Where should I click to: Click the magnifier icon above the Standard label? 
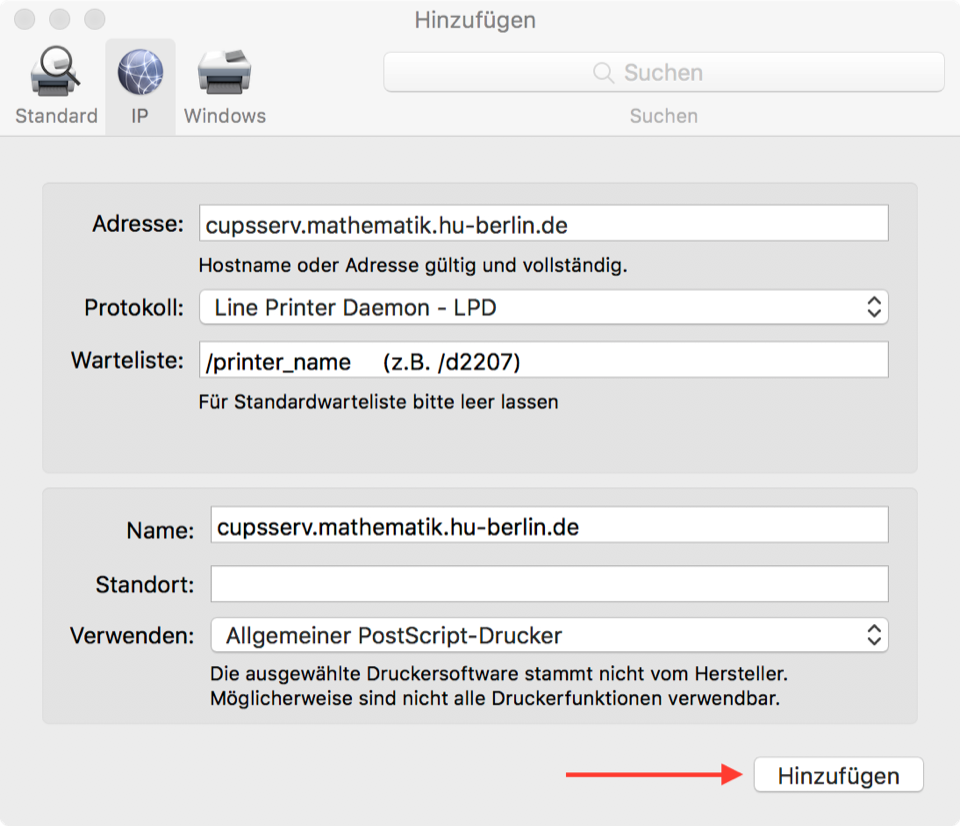(x=56, y=71)
